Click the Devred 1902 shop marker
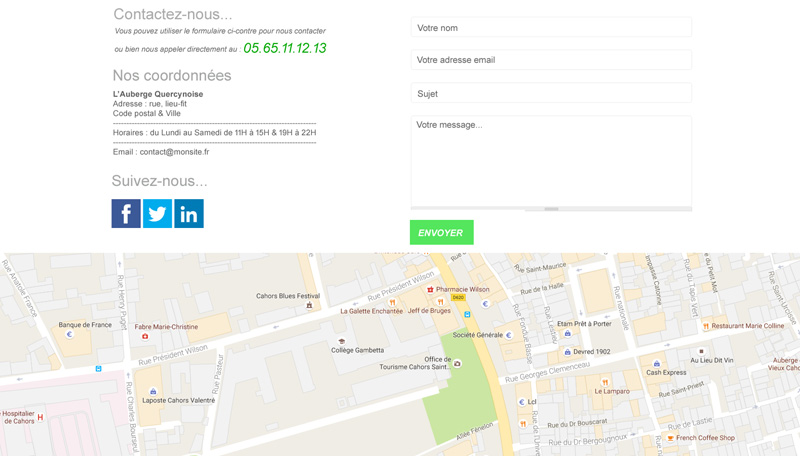The height and width of the screenshot is (456, 800). coord(567,352)
